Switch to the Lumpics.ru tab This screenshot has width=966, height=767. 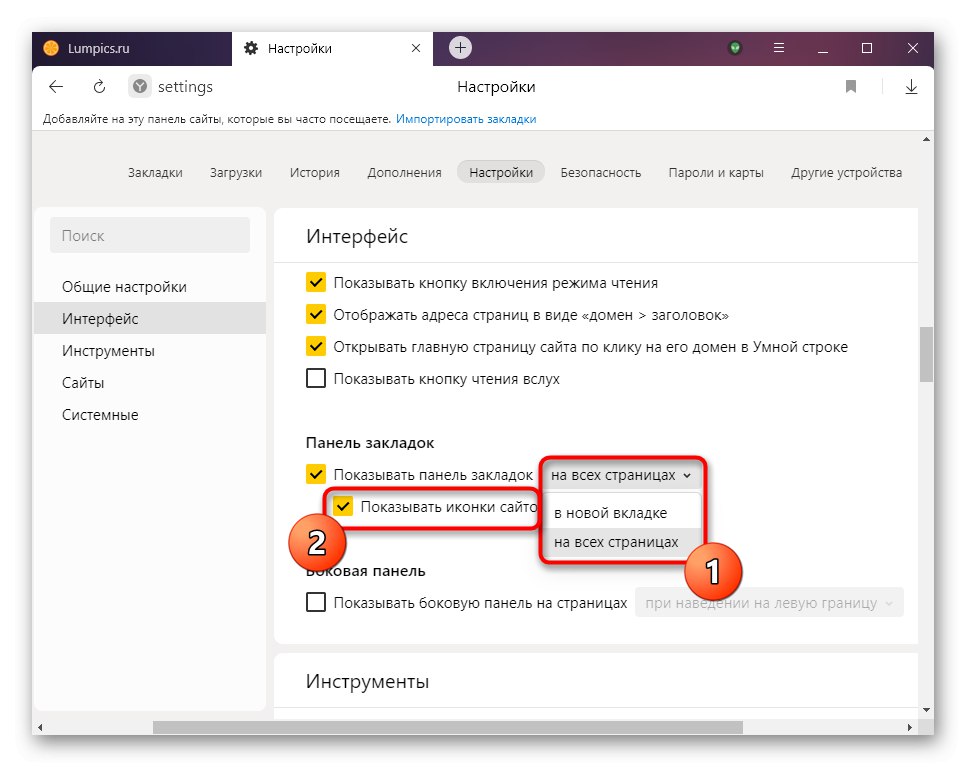tap(132, 49)
